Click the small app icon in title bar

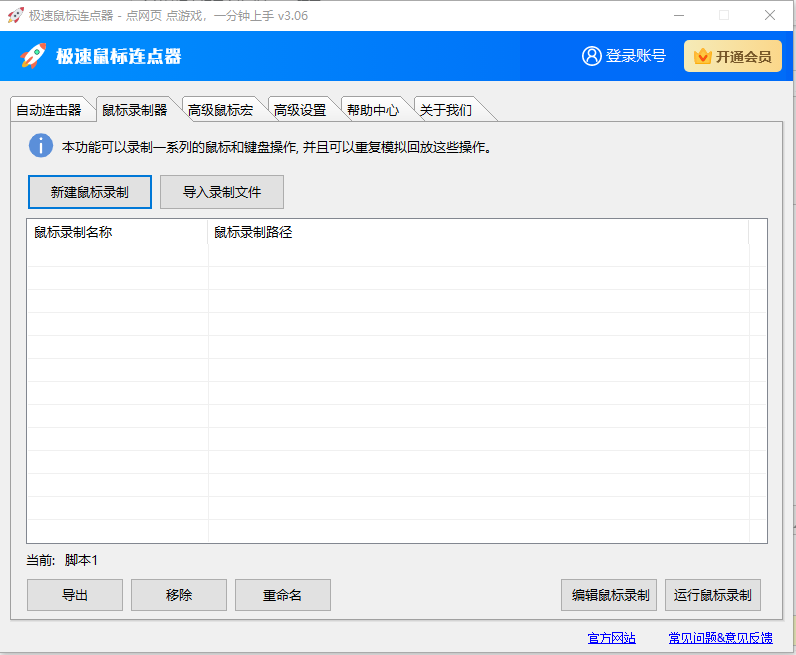click(15, 15)
